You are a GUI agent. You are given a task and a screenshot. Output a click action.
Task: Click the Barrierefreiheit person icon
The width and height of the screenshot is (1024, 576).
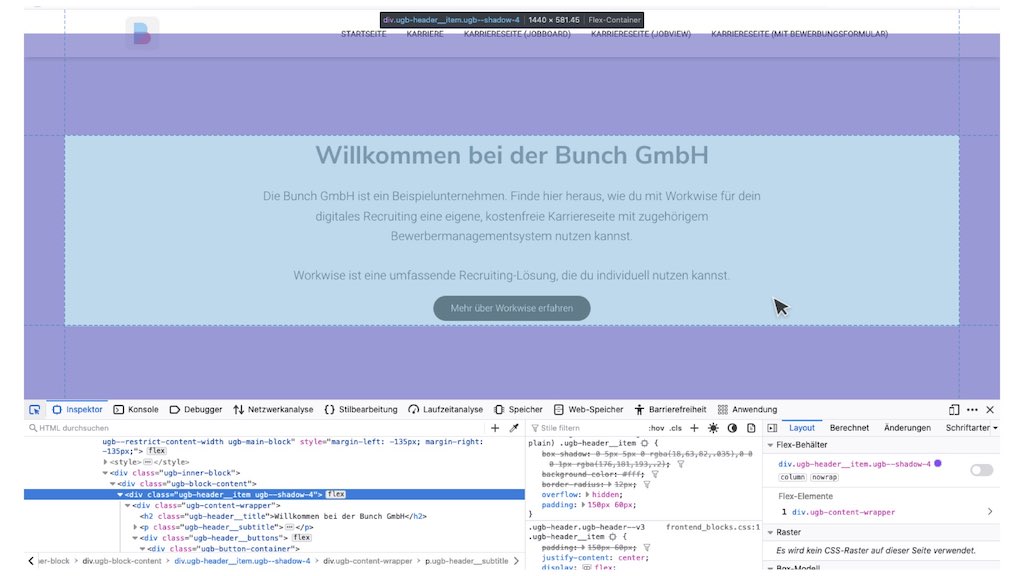coord(639,409)
